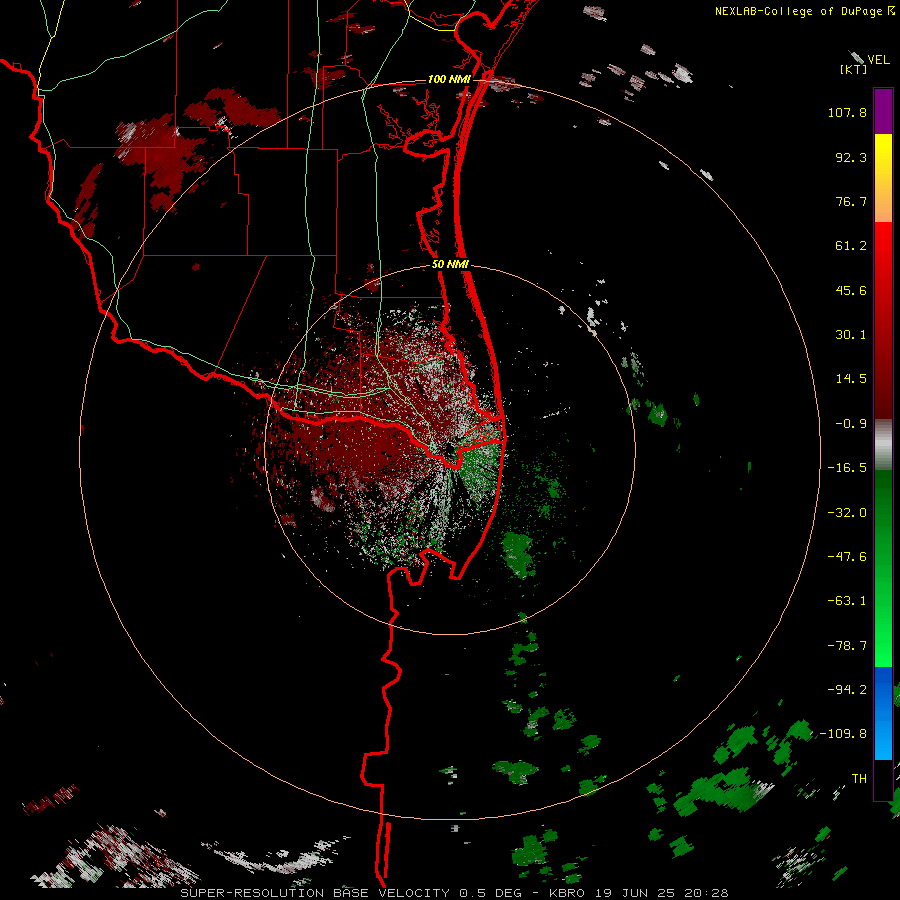Select the -0.9 legend value
Screen dimensions: 900x900
851,424
